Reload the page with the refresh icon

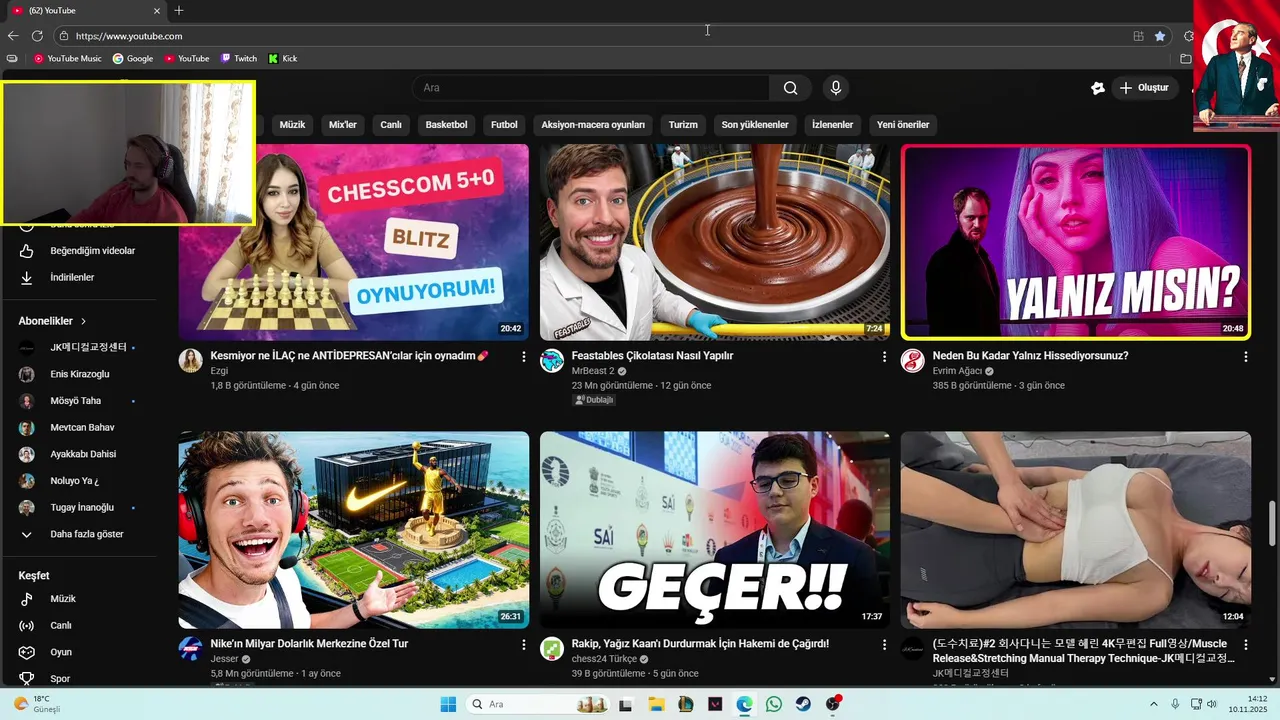pyautogui.click(x=37, y=36)
